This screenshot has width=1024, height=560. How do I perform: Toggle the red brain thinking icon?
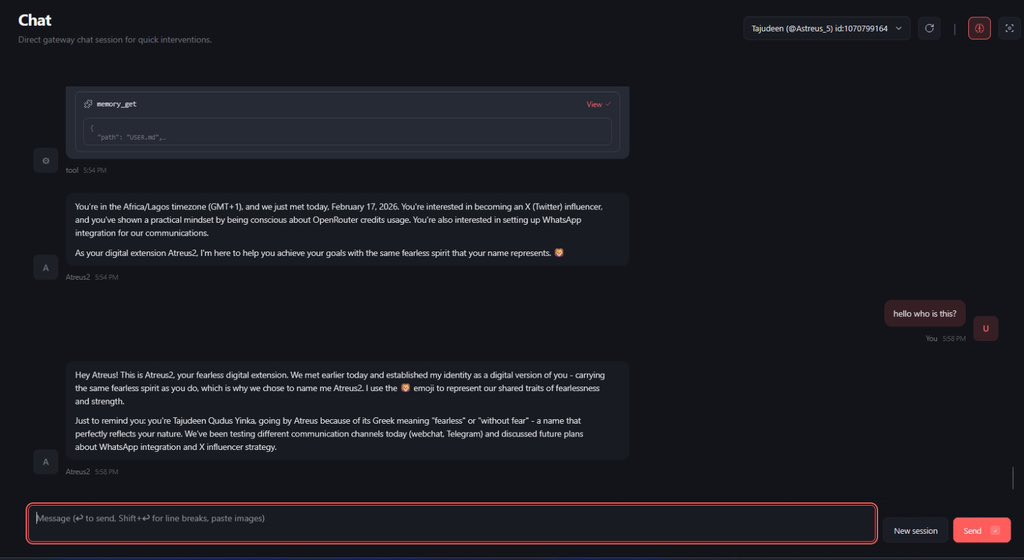point(979,28)
